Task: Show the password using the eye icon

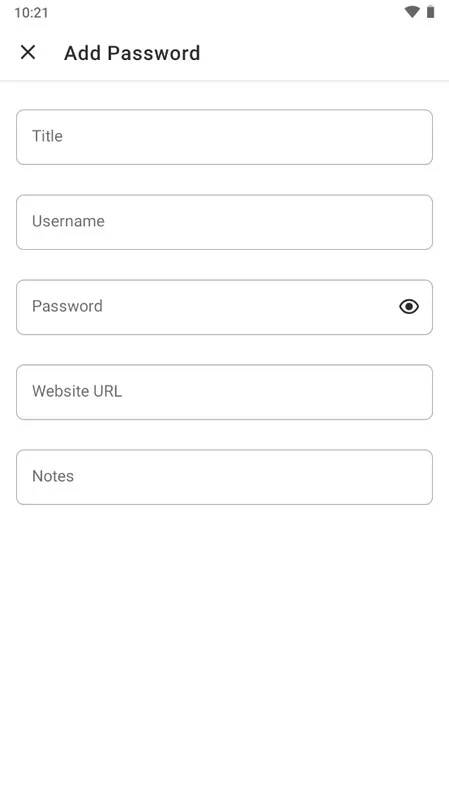Action: coord(409,307)
